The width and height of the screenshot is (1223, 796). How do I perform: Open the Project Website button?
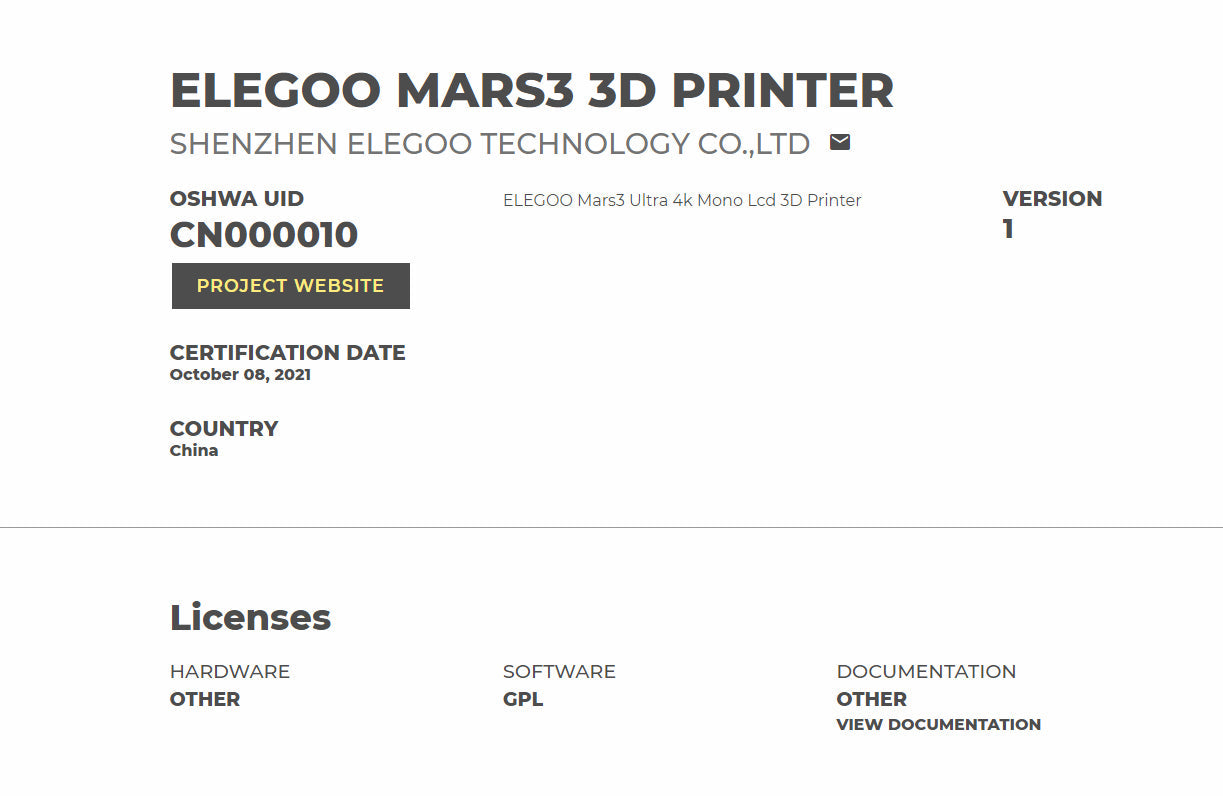coord(290,286)
